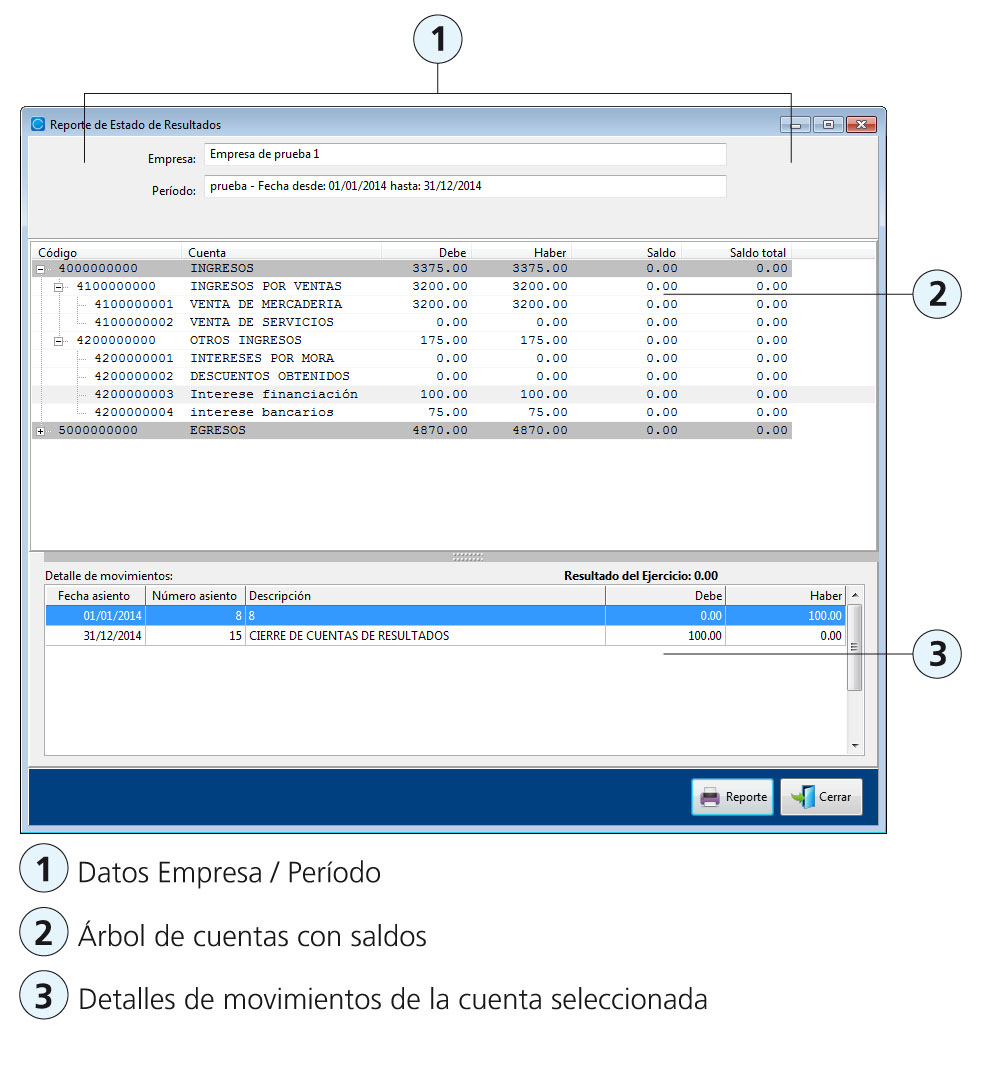Screen dimensions: 996x1076
Task: Select the DESCUENTOS OBTENIDOS account row
Action: (x=269, y=376)
